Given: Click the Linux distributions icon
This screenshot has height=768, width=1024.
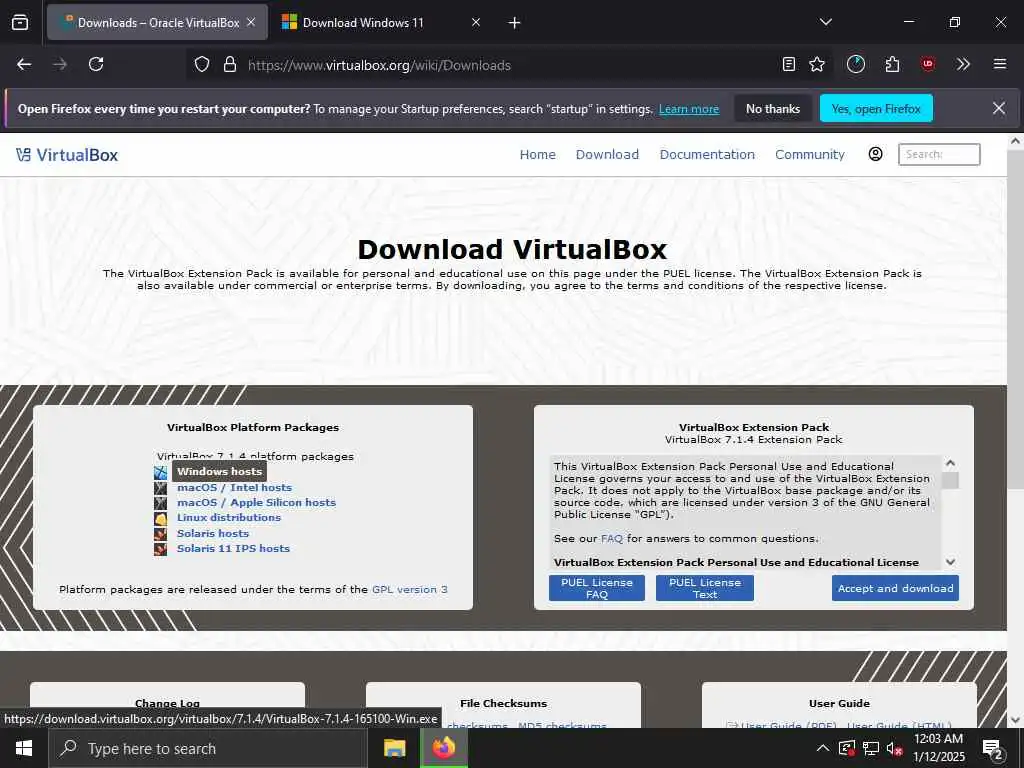Looking at the screenshot, I should coord(161,519).
